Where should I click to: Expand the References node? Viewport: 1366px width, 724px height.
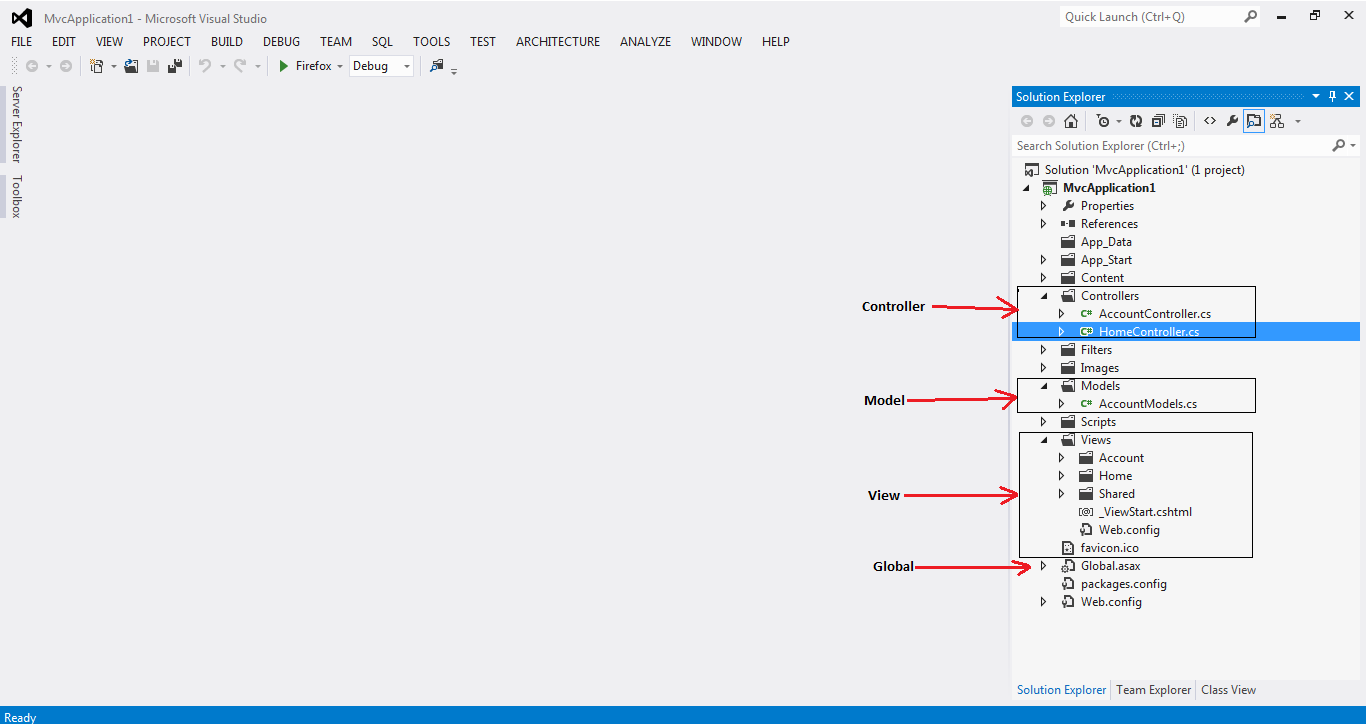[x=1043, y=223]
